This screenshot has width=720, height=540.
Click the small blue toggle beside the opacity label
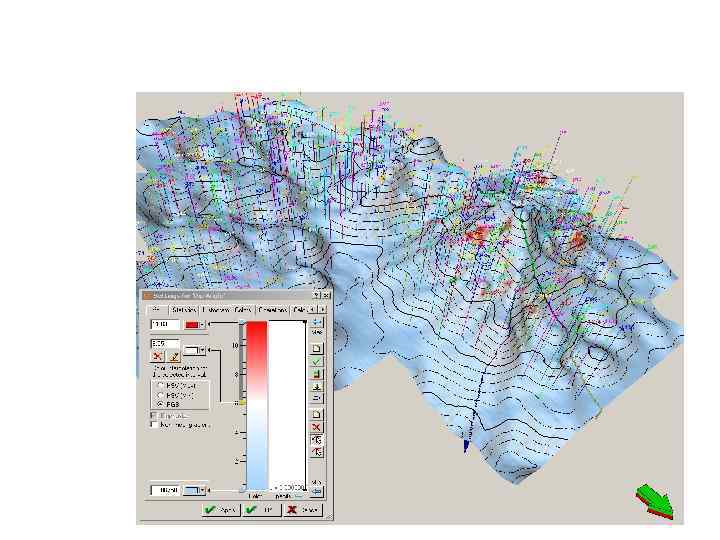tap(298, 496)
